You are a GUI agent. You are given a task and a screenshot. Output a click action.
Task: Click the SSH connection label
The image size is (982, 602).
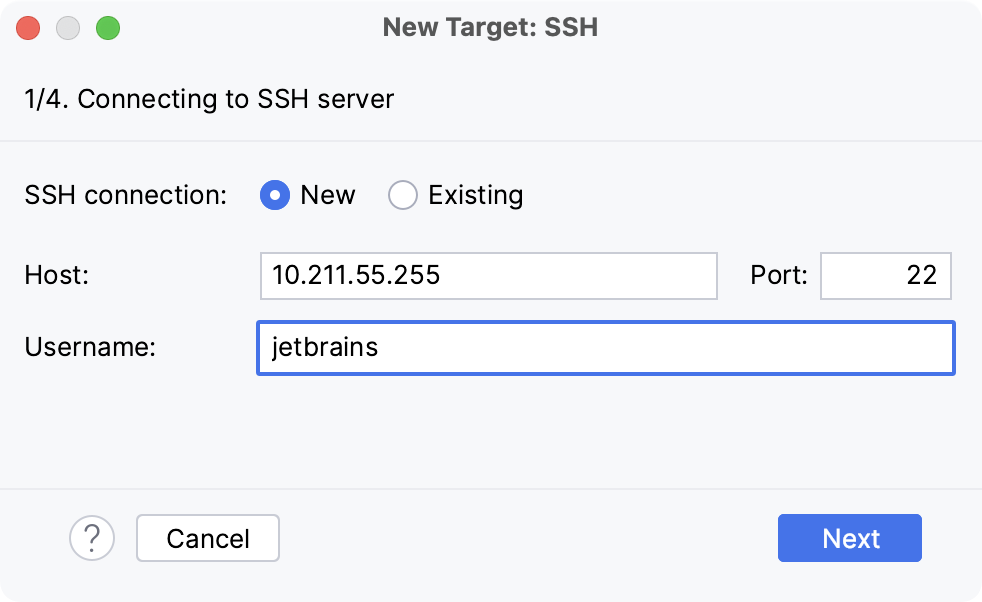coord(122,195)
